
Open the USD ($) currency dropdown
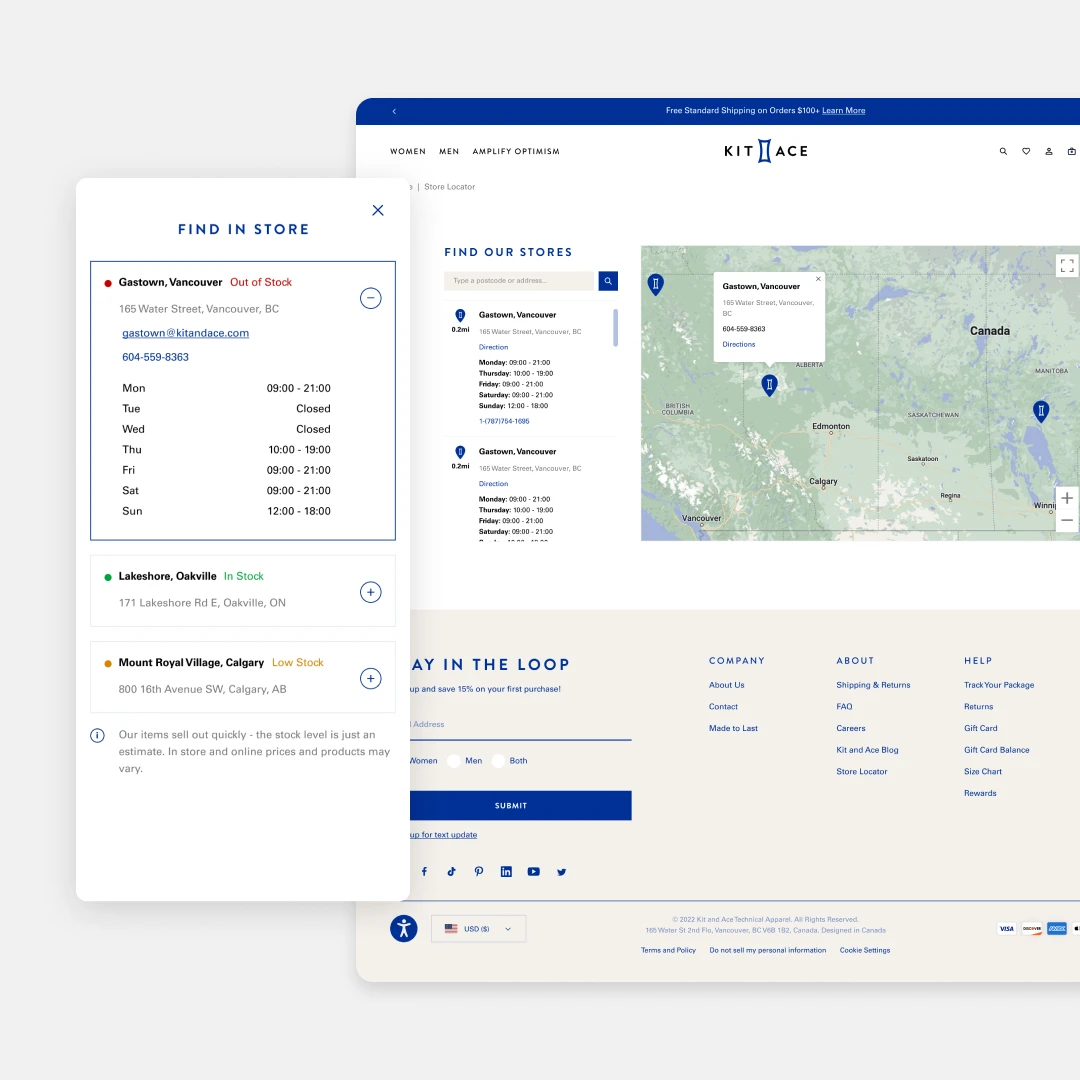click(479, 928)
